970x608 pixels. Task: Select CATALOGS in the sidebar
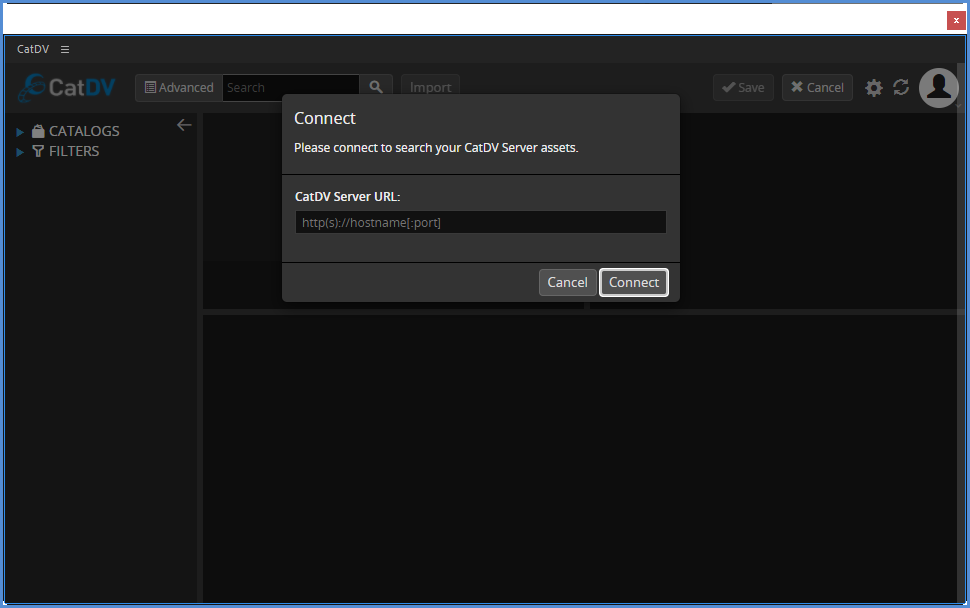point(84,131)
